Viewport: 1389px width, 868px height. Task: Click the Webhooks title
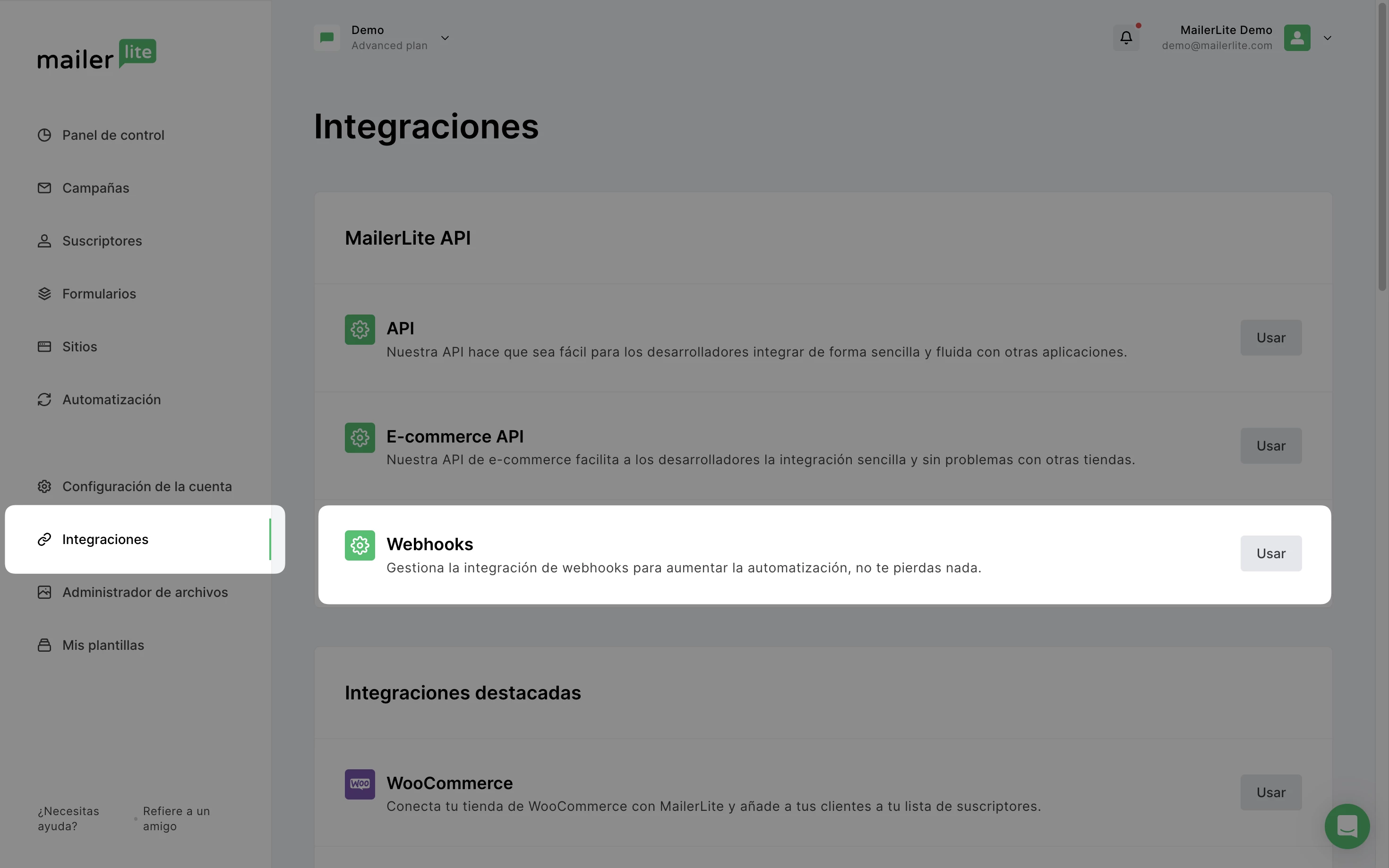pos(429,544)
